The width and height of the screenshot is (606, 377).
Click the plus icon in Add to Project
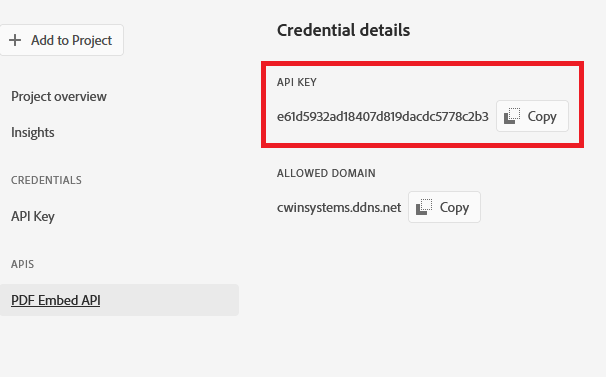tap(15, 40)
